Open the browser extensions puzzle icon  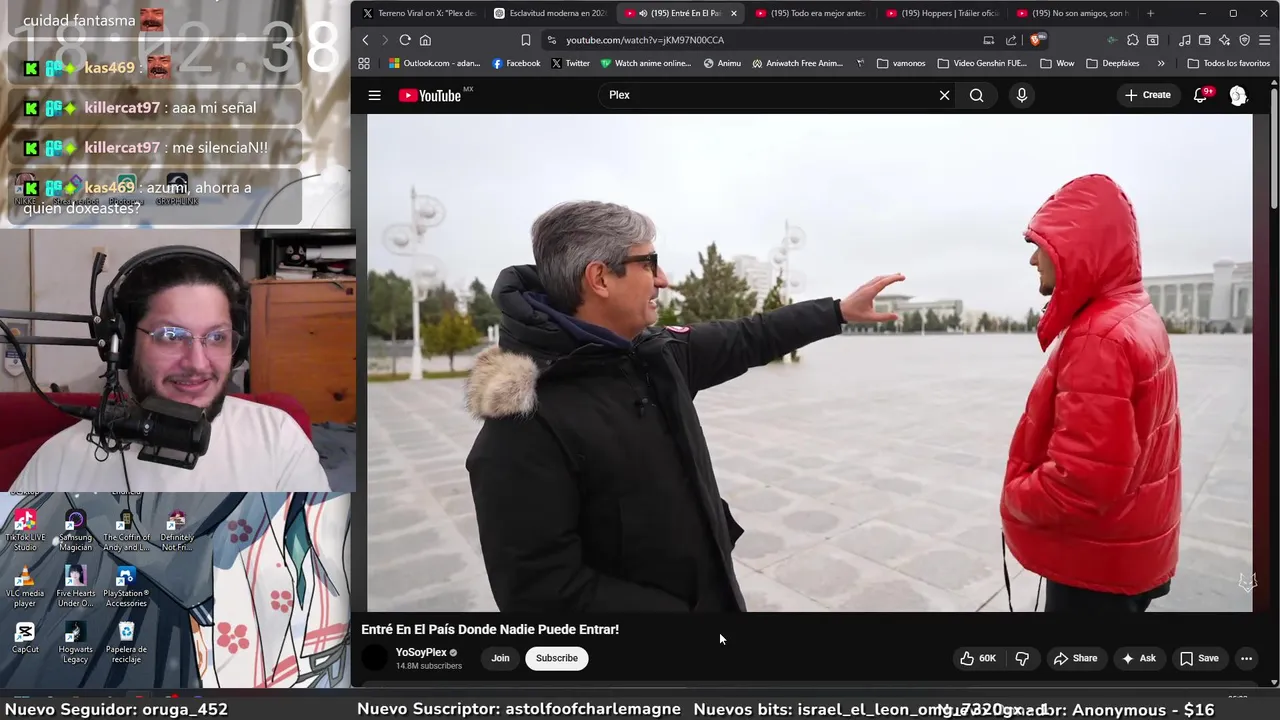point(1132,40)
